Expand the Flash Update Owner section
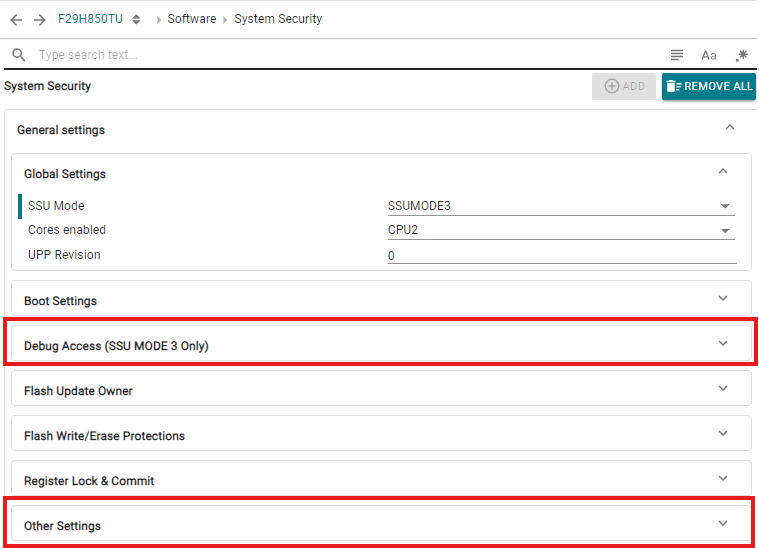Image resolution: width=759 pixels, height=548 pixels. click(x=723, y=389)
